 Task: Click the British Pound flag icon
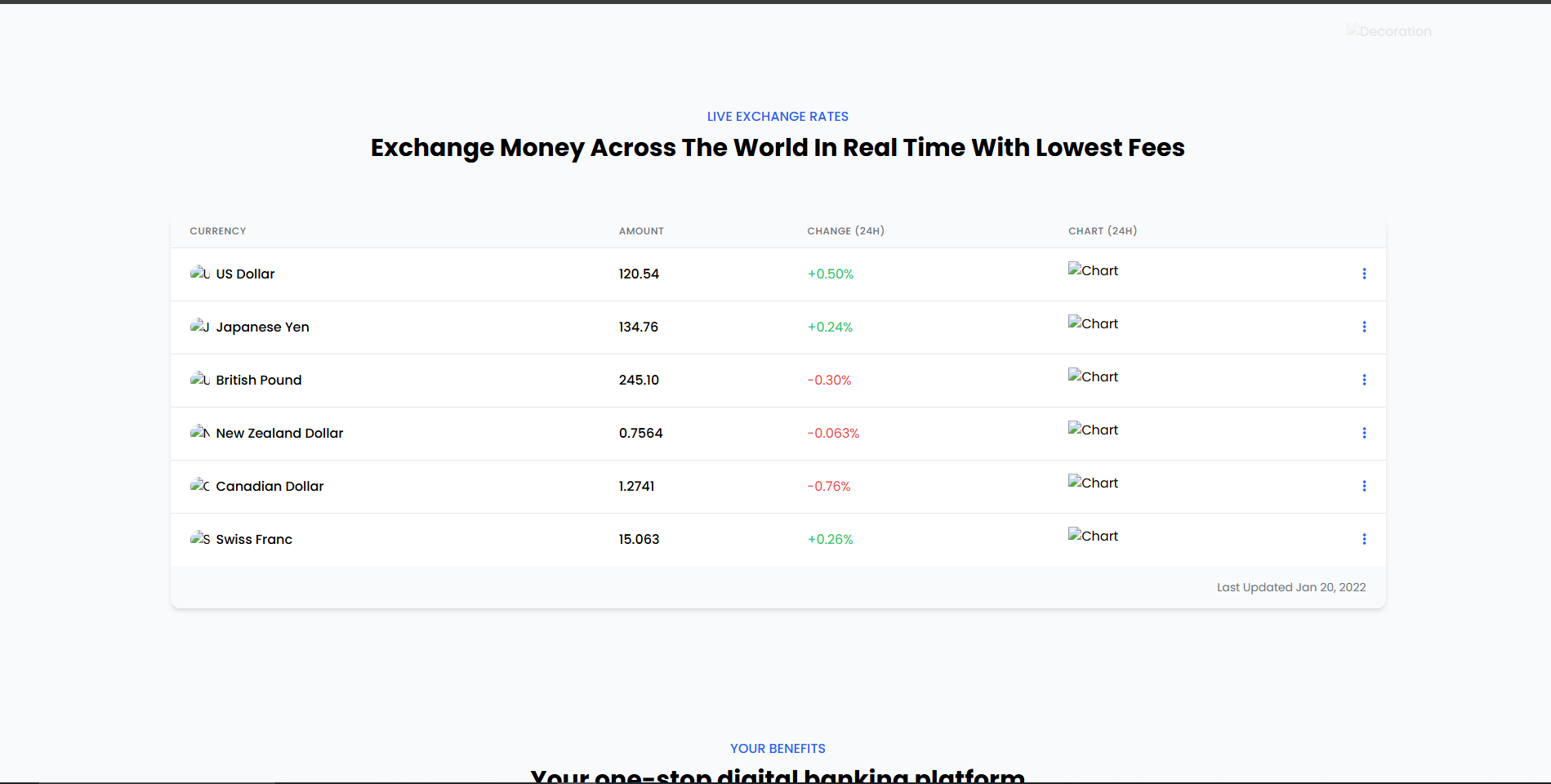click(200, 379)
